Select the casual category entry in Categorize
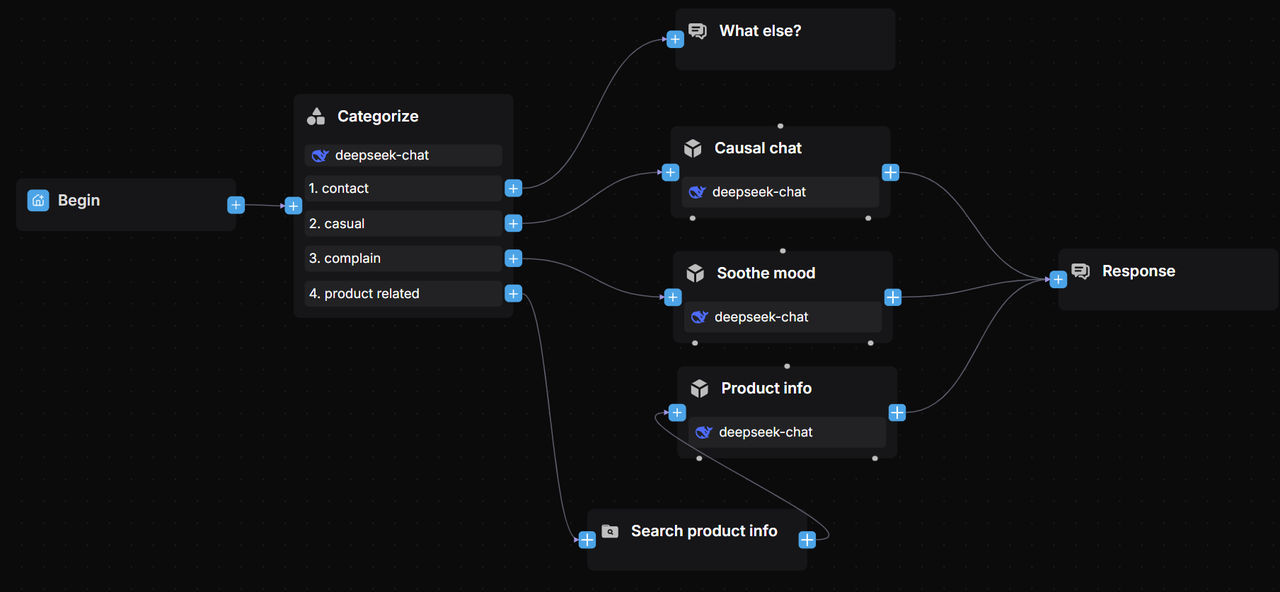Screen dimensions: 1280x592 click(x=402, y=223)
